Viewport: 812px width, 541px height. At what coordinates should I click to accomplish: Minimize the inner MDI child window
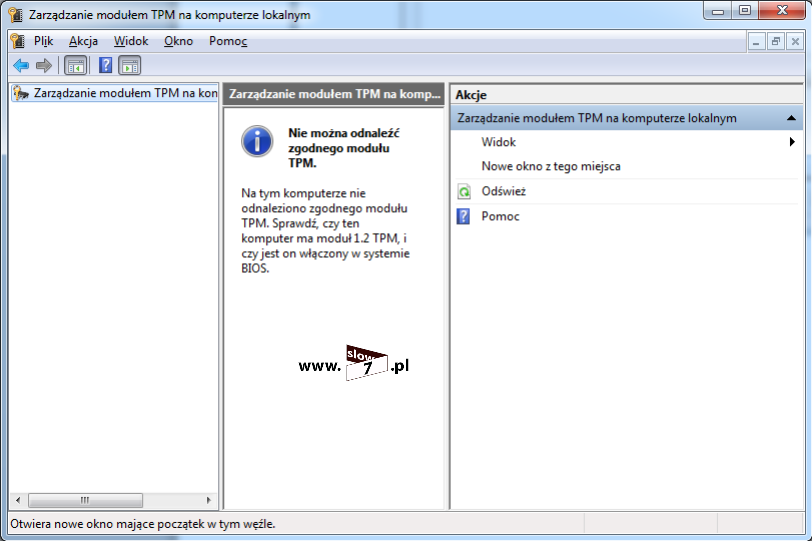pyautogui.click(x=756, y=41)
